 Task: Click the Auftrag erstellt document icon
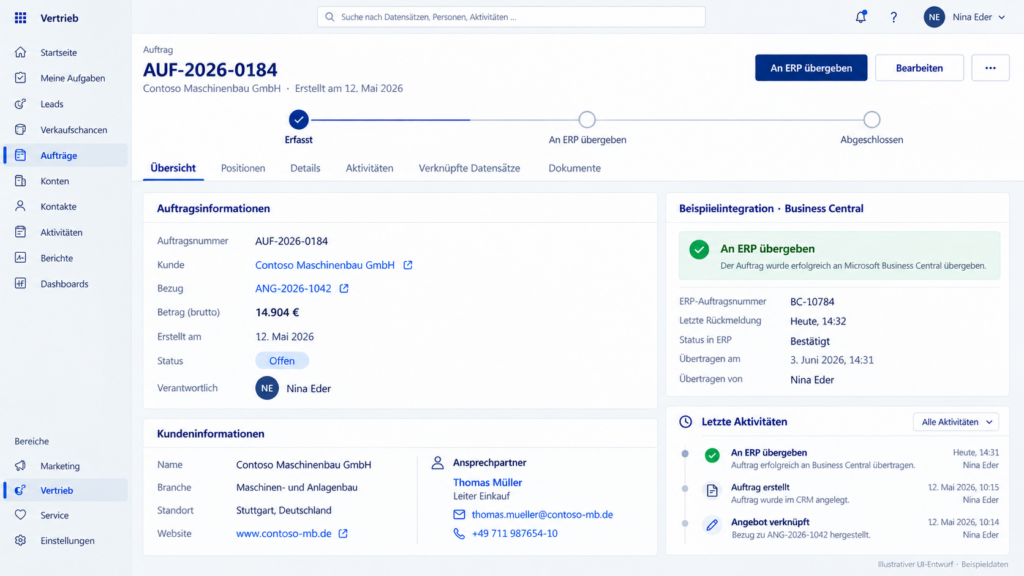click(x=712, y=490)
